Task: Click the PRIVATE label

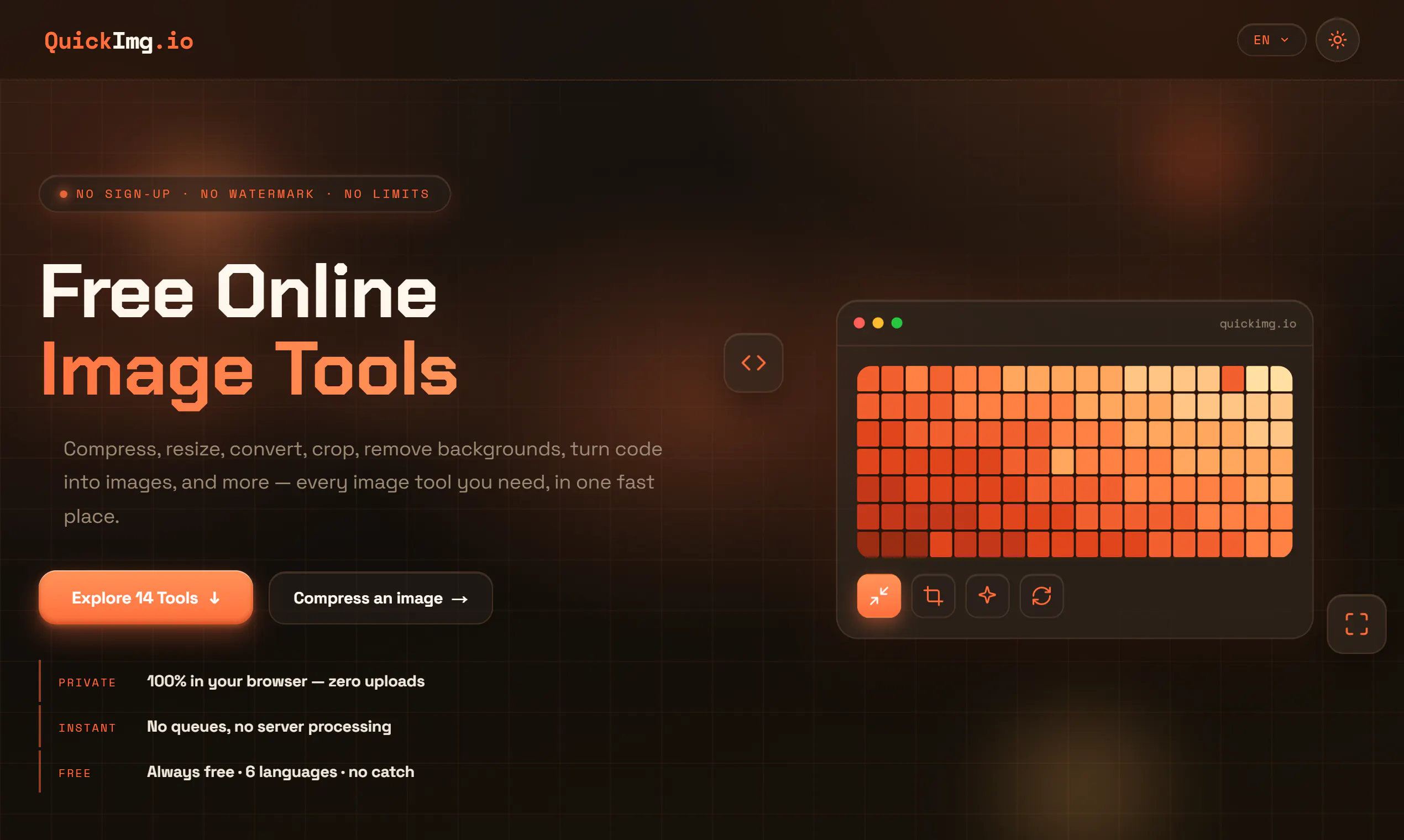Action: click(x=87, y=683)
